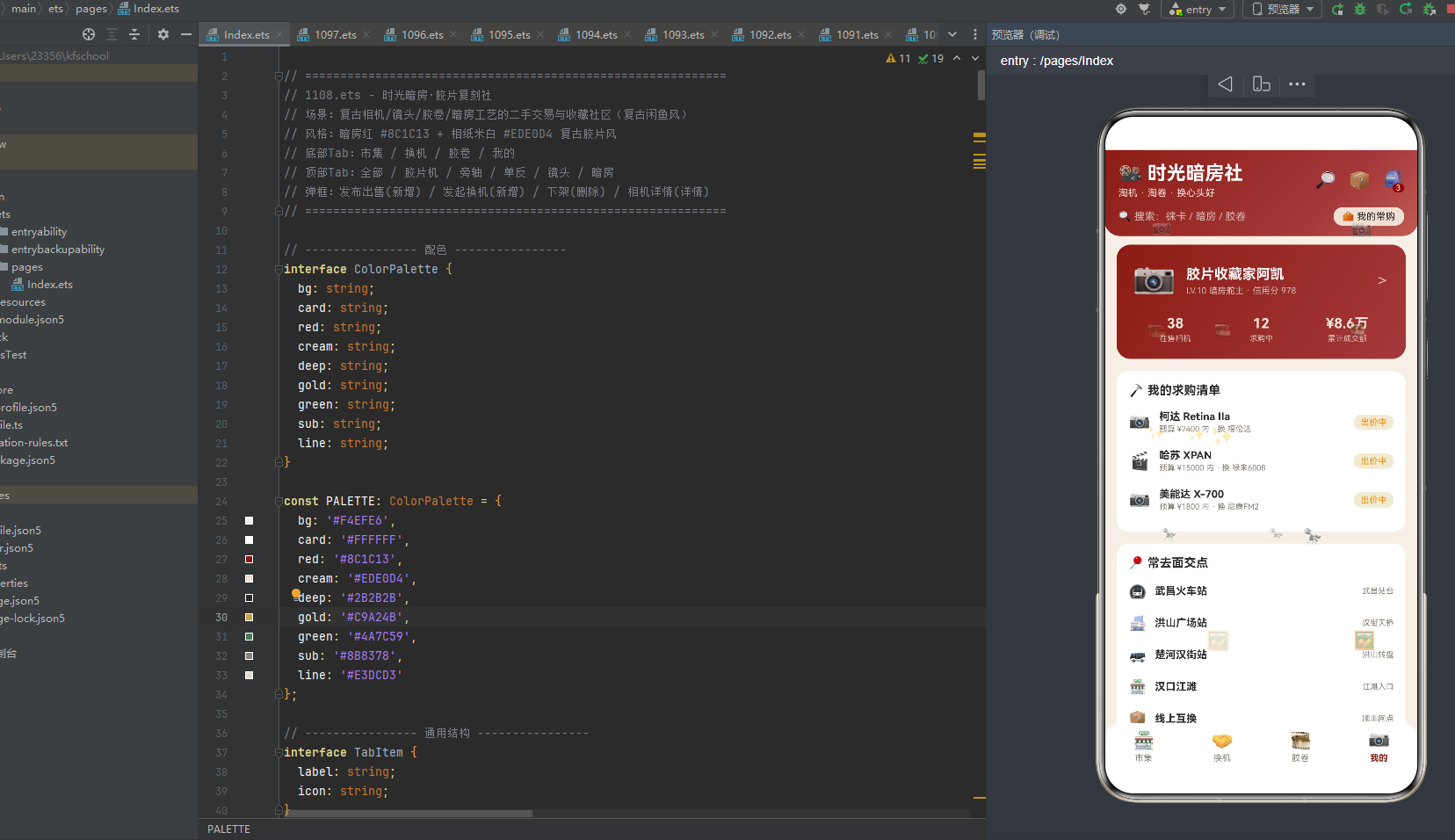The width and height of the screenshot is (1455, 840).
Task: Click the gold #C9A24B gutter swatch
Action: 249,618
